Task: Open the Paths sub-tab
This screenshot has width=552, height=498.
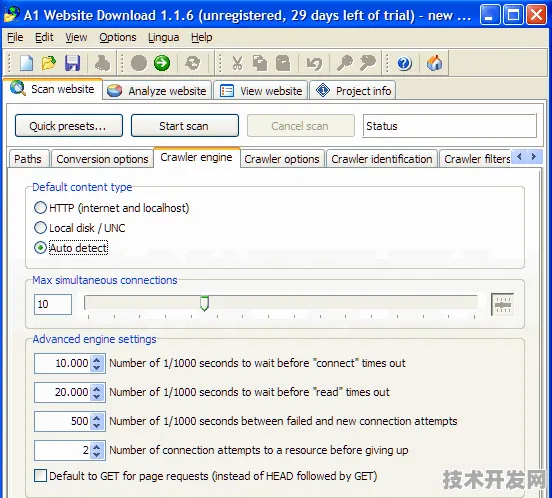Action: point(28,159)
